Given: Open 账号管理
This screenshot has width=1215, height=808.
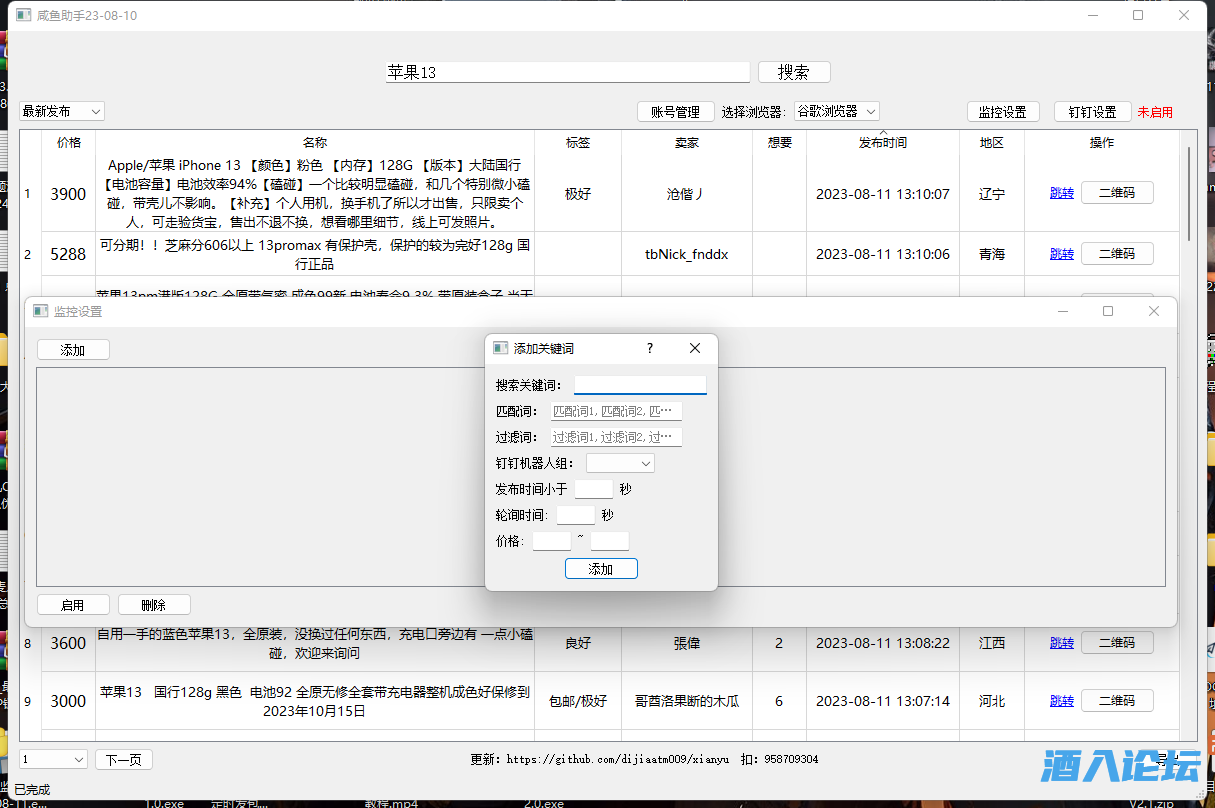Looking at the screenshot, I should 675,111.
